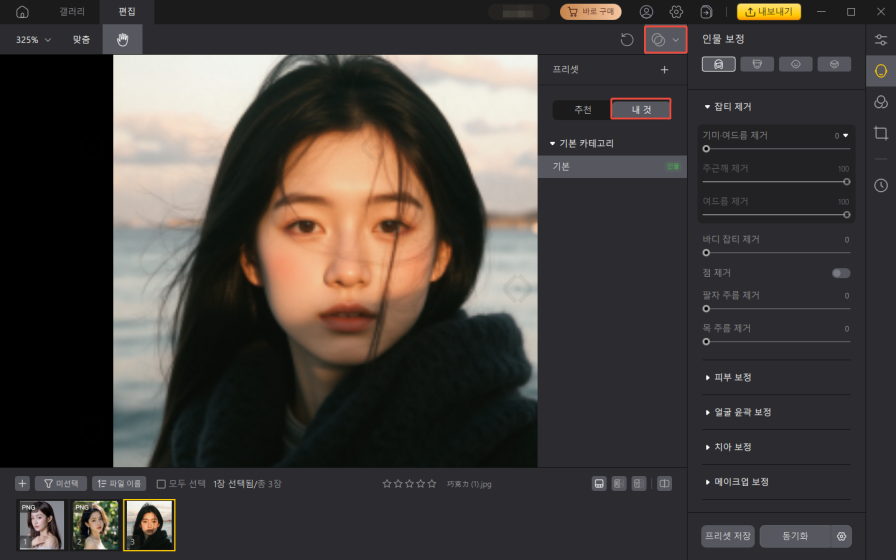
Task: Click the 바디 잡티 제거 slider
Action: point(776,254)
